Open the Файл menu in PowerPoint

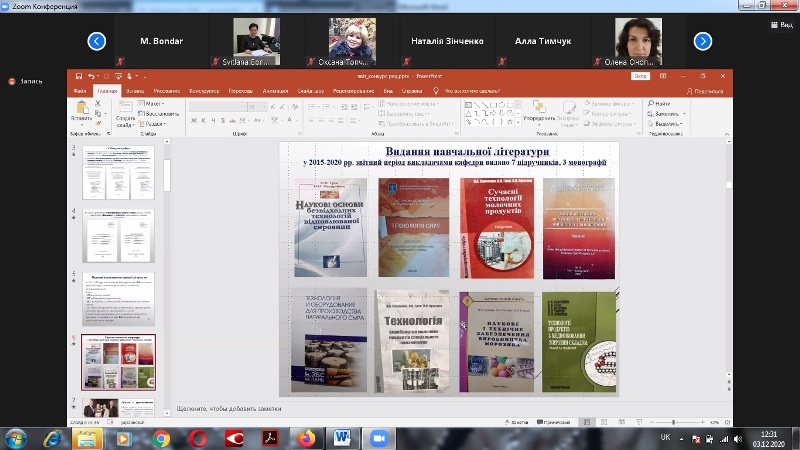79,91
